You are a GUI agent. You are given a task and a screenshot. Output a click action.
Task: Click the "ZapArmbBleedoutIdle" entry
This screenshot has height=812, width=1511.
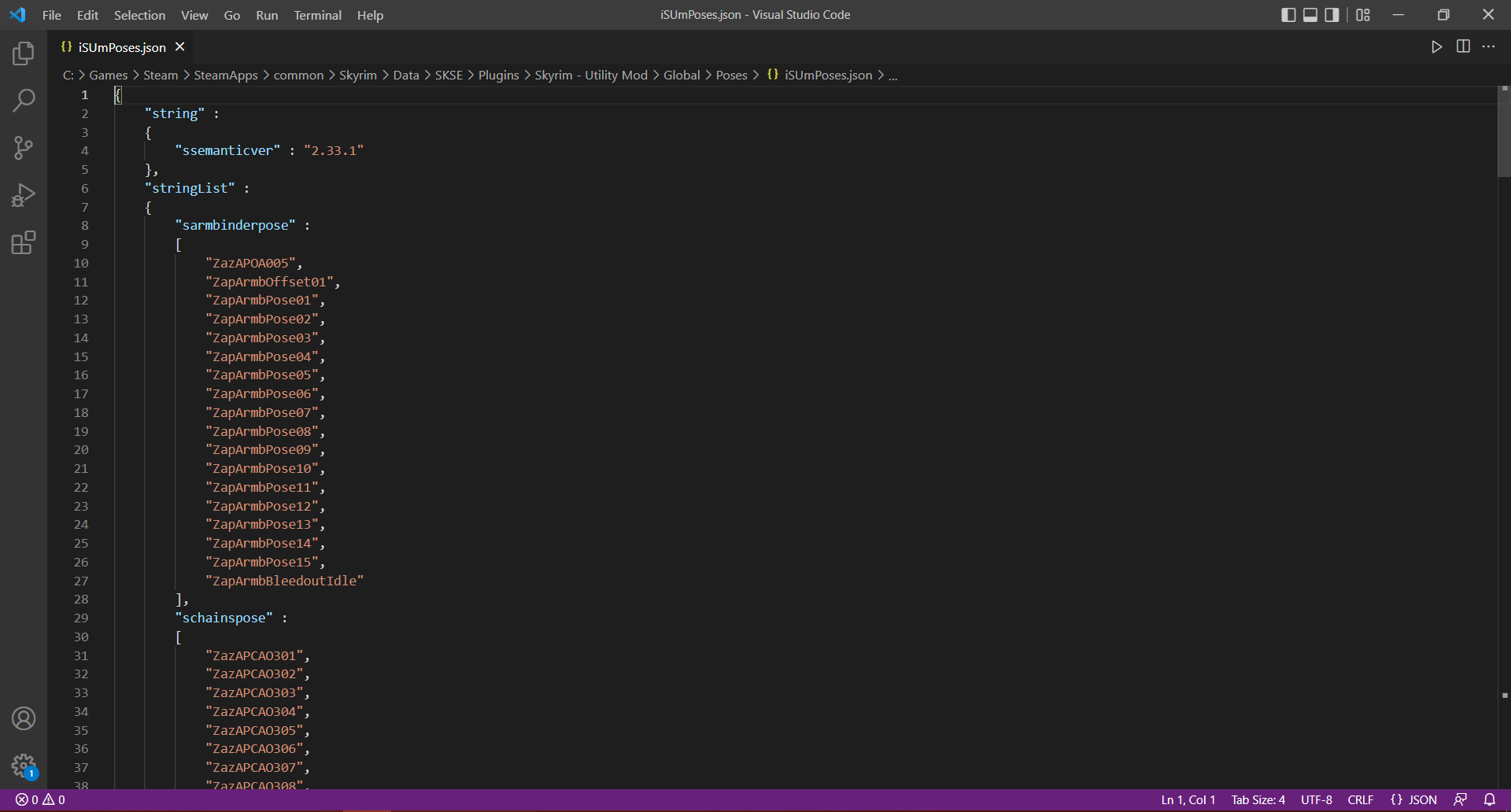284,581
